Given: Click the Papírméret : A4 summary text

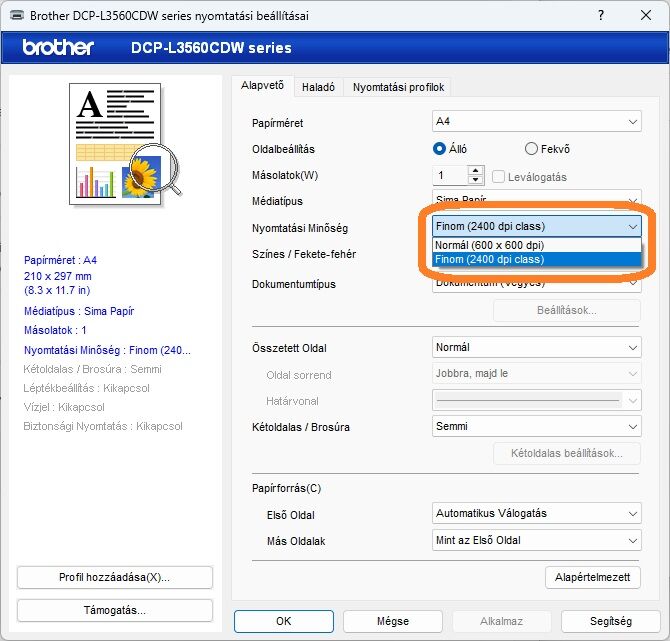Looking at the screenshot, I should [x=60, y=260].
